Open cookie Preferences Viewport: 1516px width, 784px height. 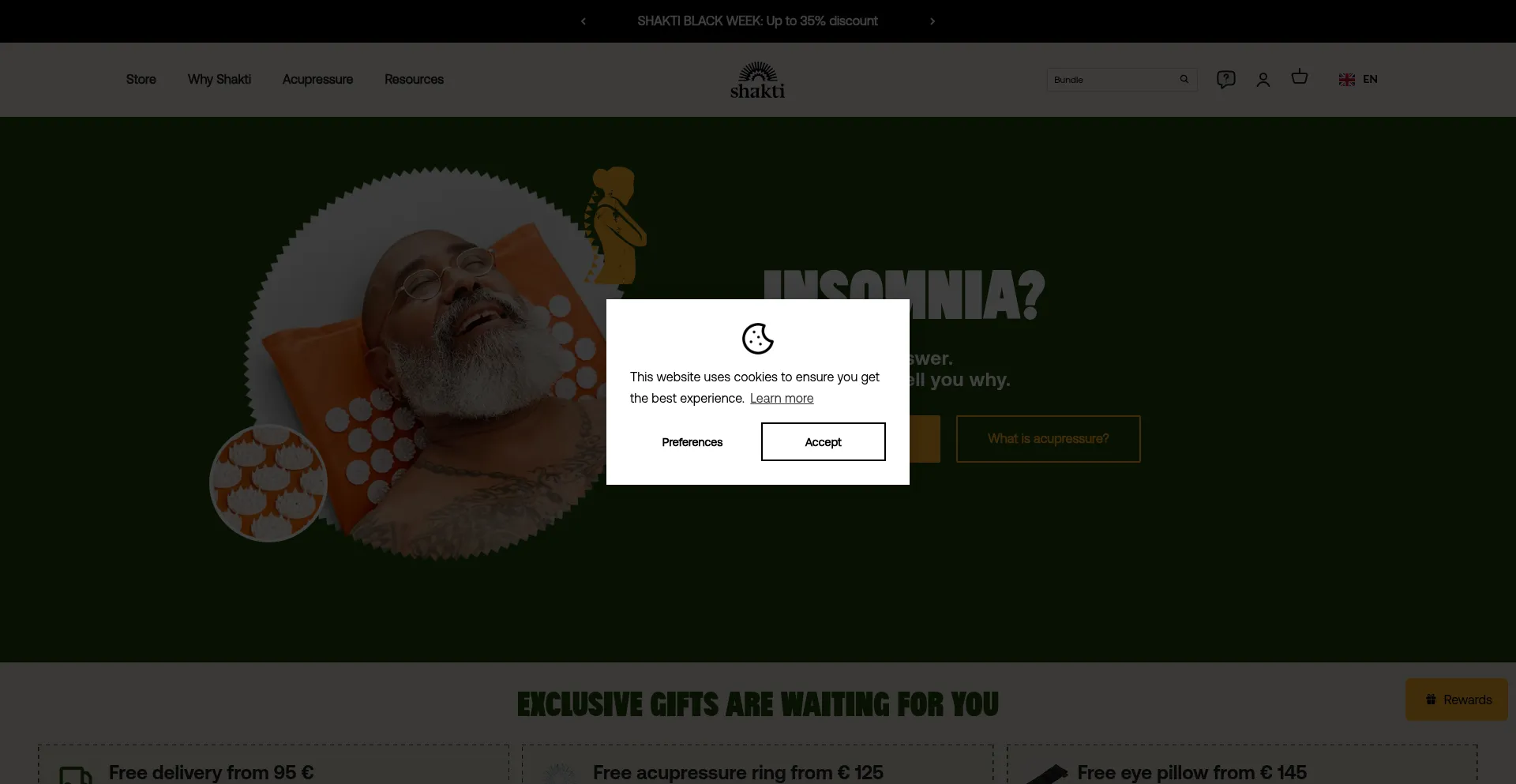[x=692, y=442]
